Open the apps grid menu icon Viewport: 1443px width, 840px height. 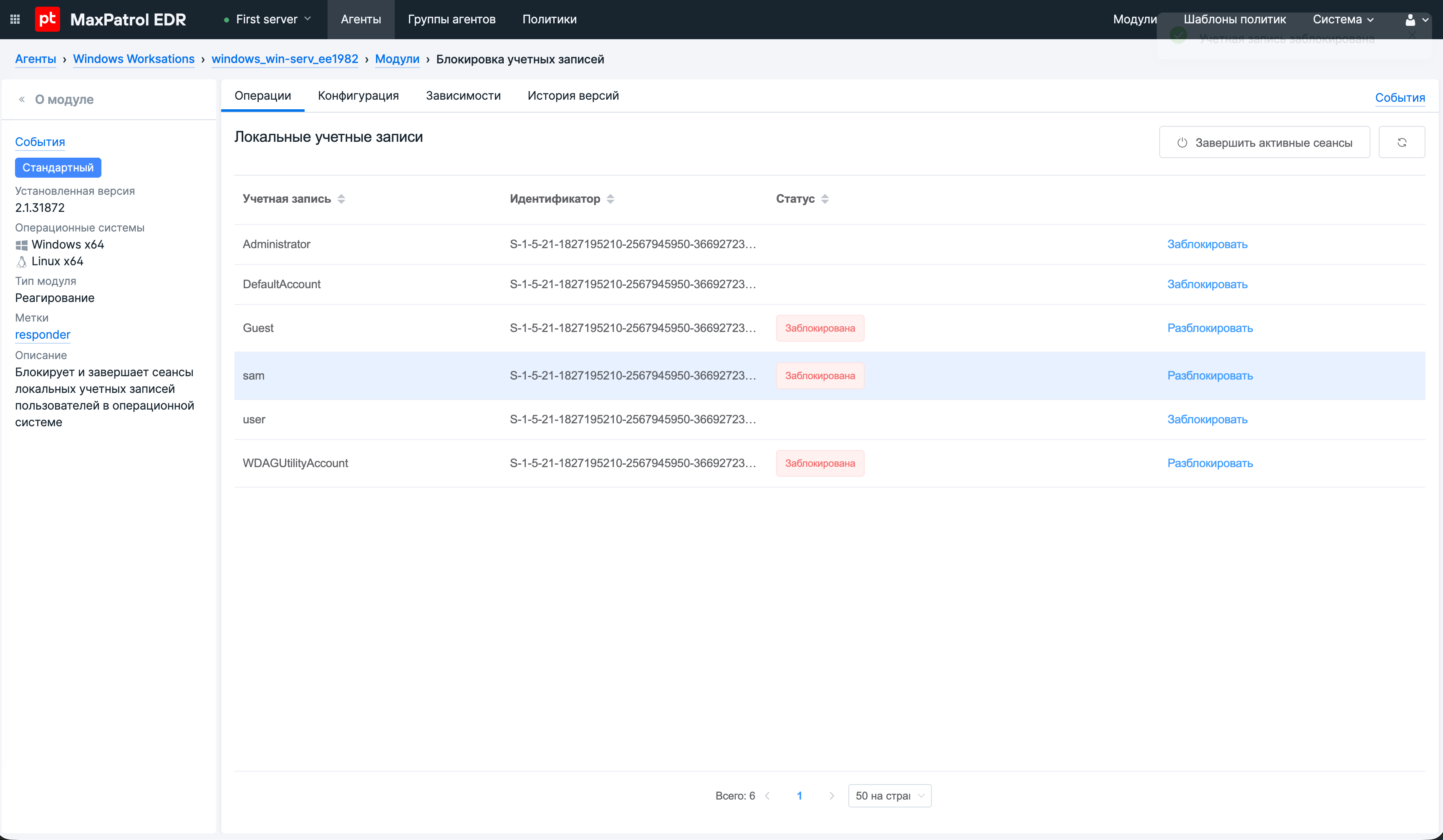15,20
